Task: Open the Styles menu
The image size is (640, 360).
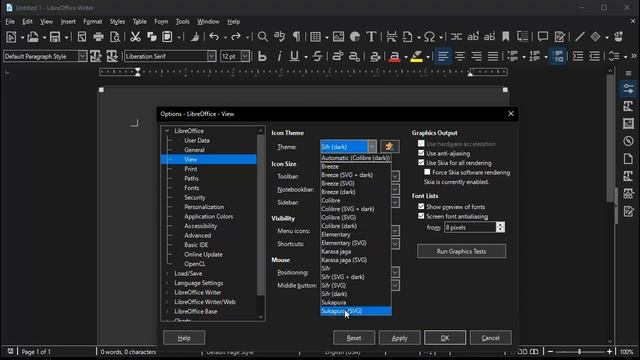Action: click(x=117, y=22)
